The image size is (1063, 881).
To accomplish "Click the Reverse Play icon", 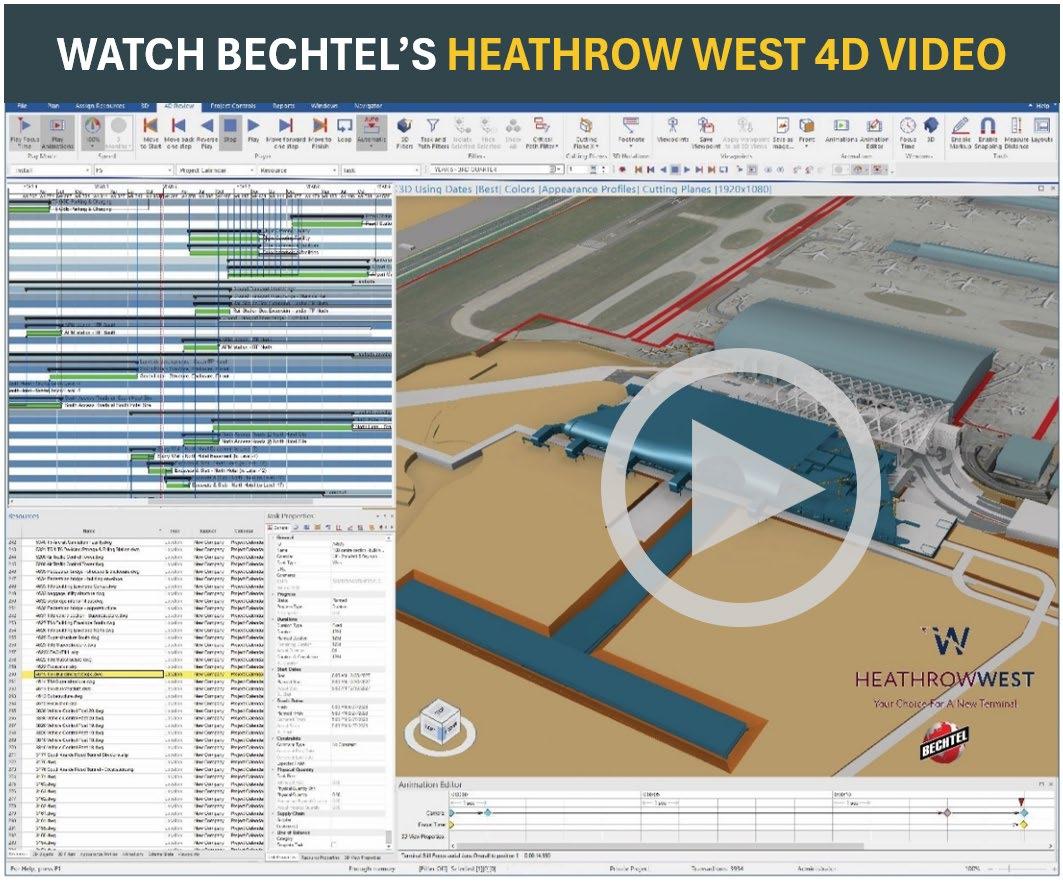I will (207, 133).
